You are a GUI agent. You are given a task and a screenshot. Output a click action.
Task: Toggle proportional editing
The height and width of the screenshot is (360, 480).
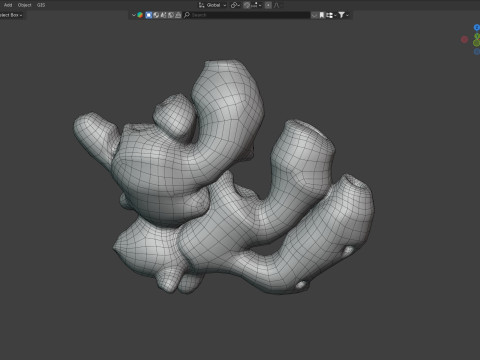click(x=268, y=5)
